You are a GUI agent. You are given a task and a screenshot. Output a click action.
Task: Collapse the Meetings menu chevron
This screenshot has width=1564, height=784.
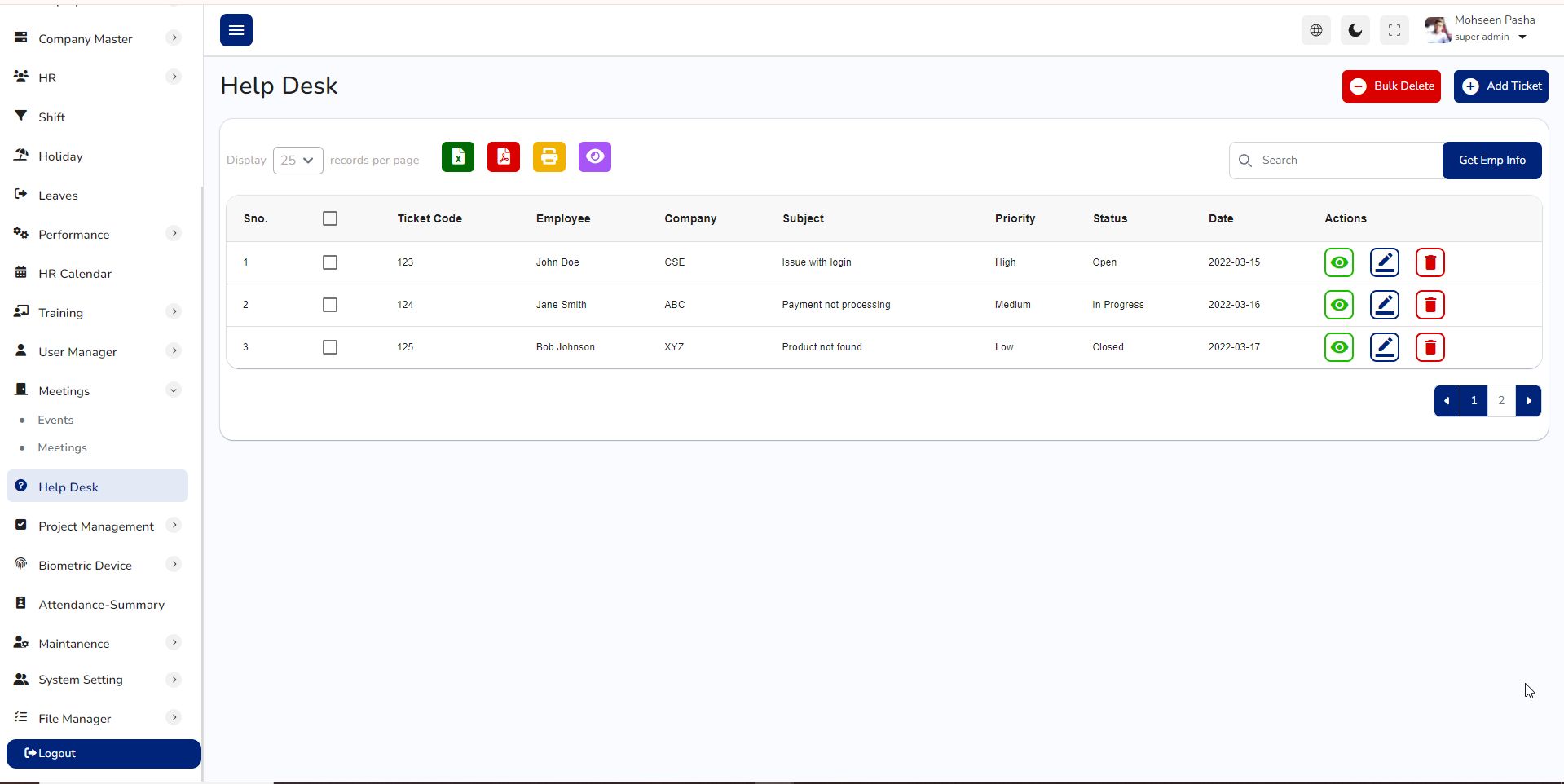point(174,390)
